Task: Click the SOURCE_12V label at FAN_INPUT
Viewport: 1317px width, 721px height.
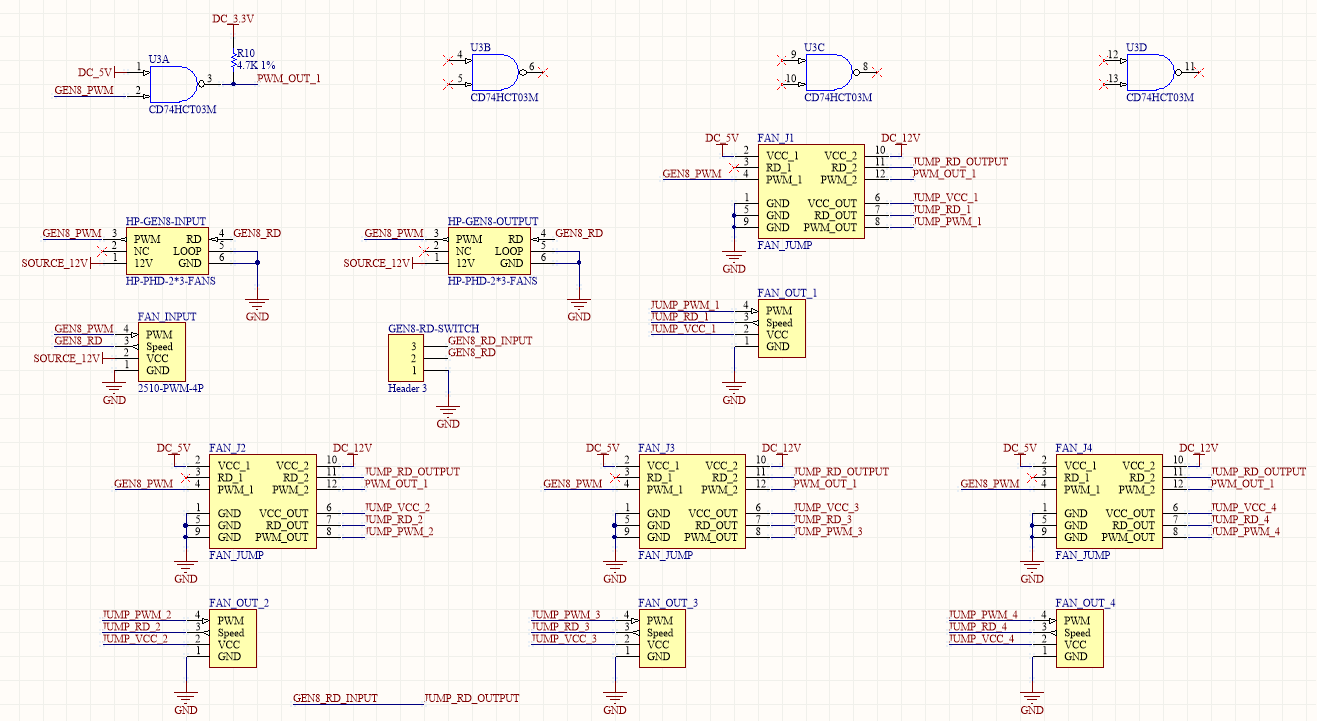Action: click(x=67, y=358)
